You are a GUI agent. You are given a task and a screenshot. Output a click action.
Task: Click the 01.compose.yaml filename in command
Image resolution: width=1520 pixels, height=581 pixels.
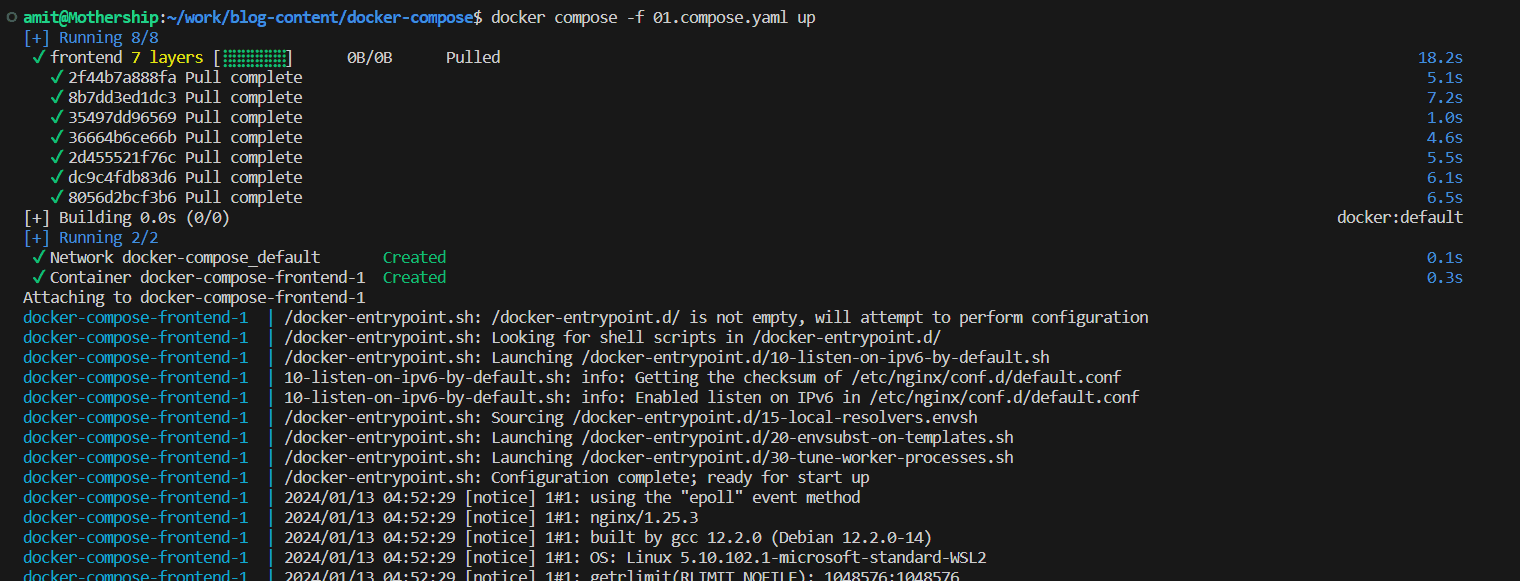point(720,17)
